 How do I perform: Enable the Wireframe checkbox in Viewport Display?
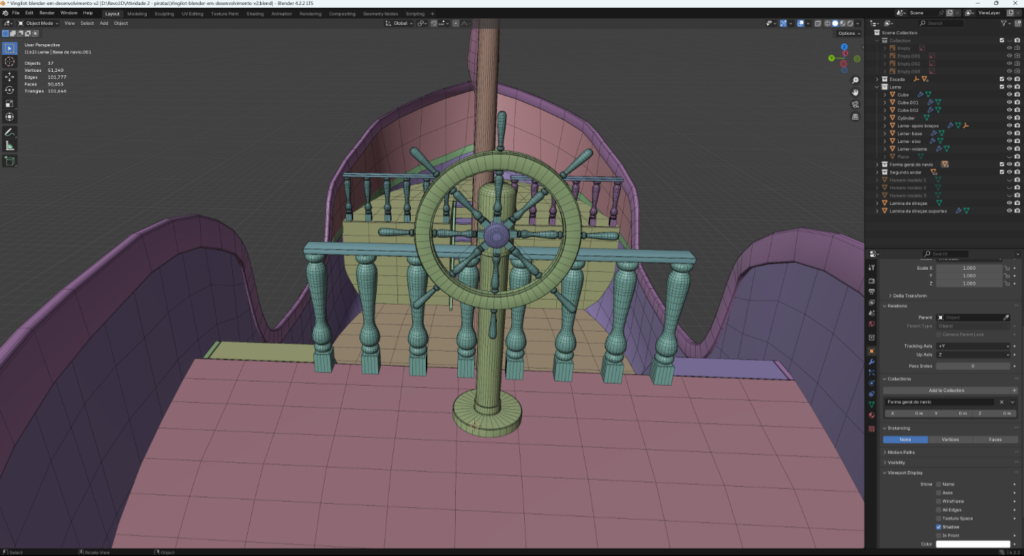click(x=938, y=501)
